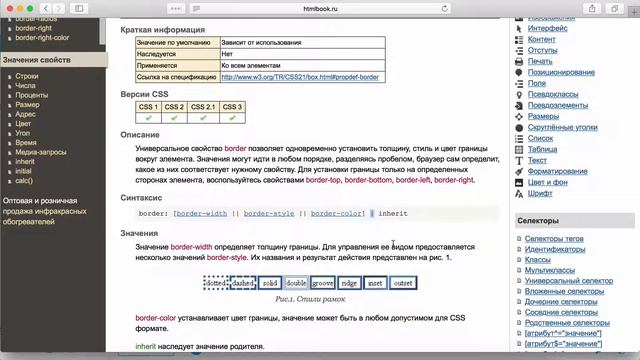Click the icon beside Псевдоэлементы

[x=519, y=106]
